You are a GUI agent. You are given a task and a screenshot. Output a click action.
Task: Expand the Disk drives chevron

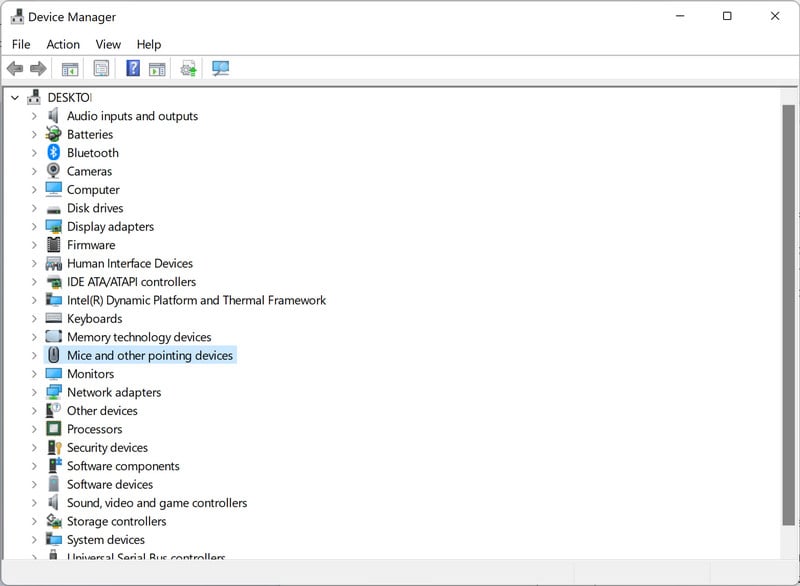(34, 208)
